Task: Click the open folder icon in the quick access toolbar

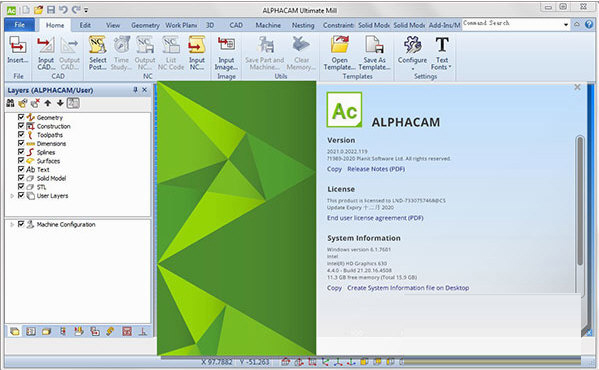Action: pyautogui.click(x=39, y=10)
